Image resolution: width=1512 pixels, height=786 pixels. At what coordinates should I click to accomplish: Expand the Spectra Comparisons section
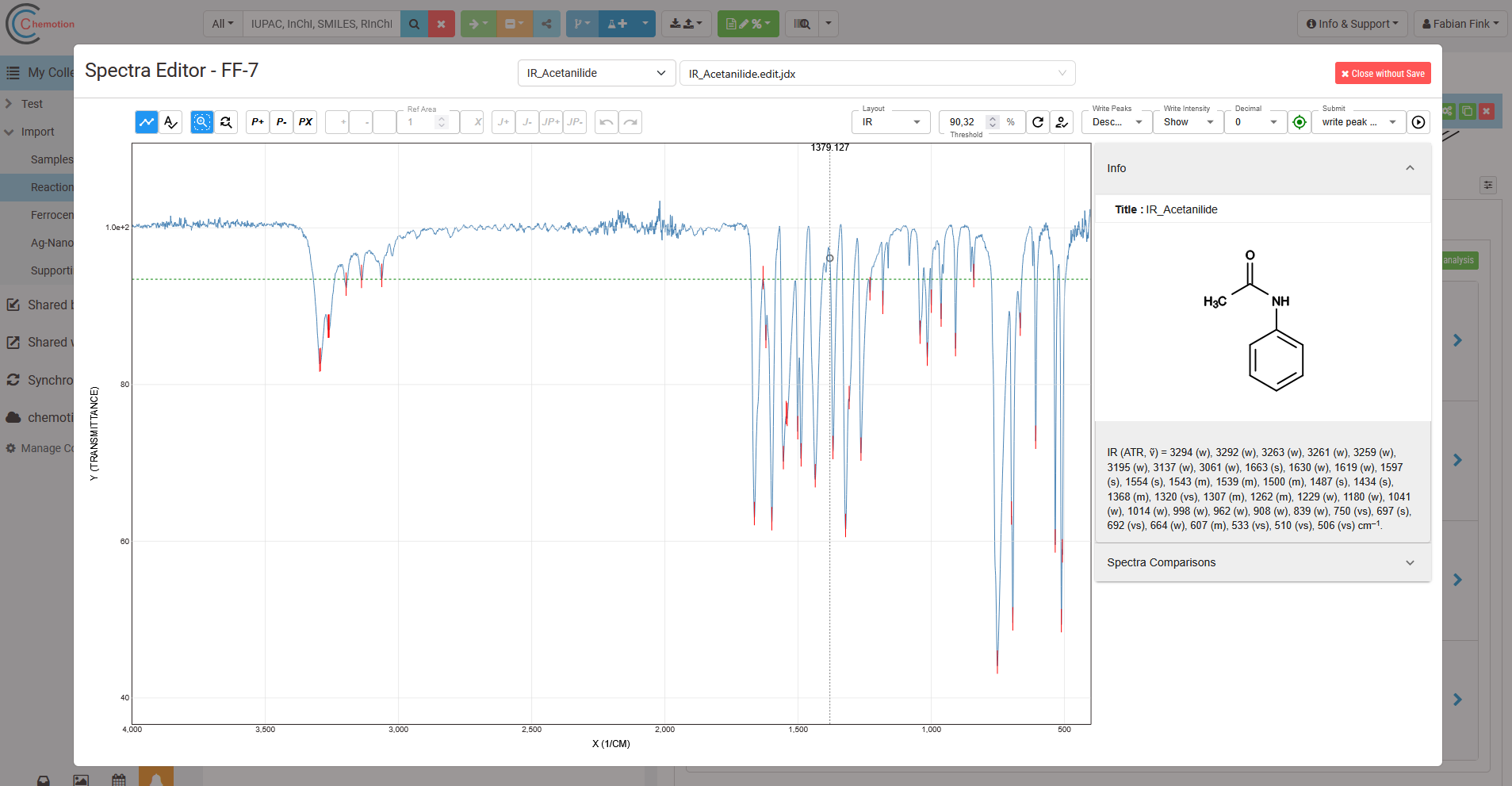point(1410,562)
